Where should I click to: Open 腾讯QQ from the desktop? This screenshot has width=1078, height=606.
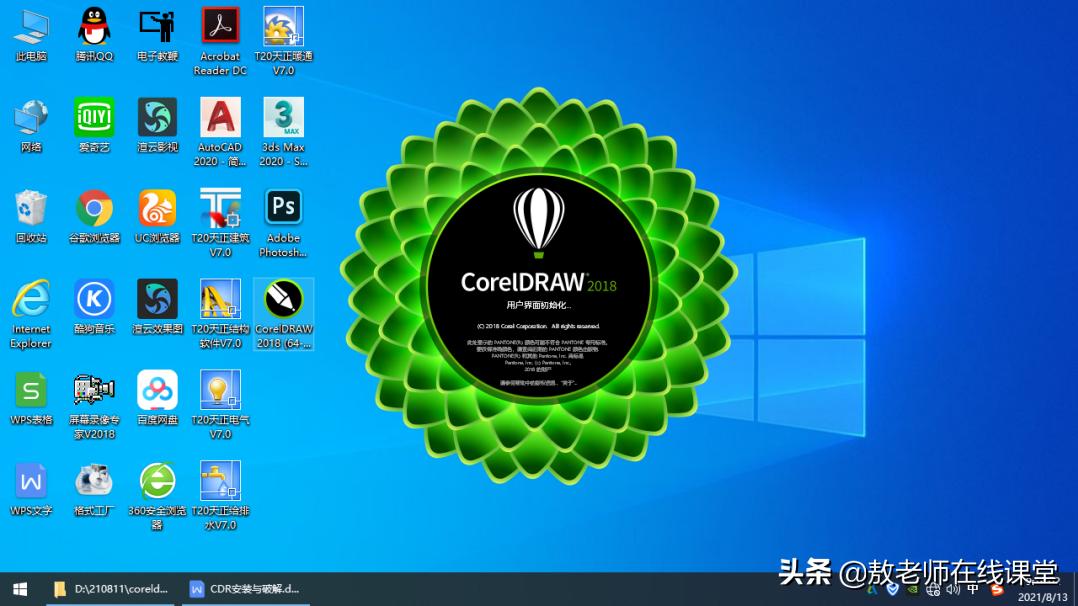(x=93, y=28)
